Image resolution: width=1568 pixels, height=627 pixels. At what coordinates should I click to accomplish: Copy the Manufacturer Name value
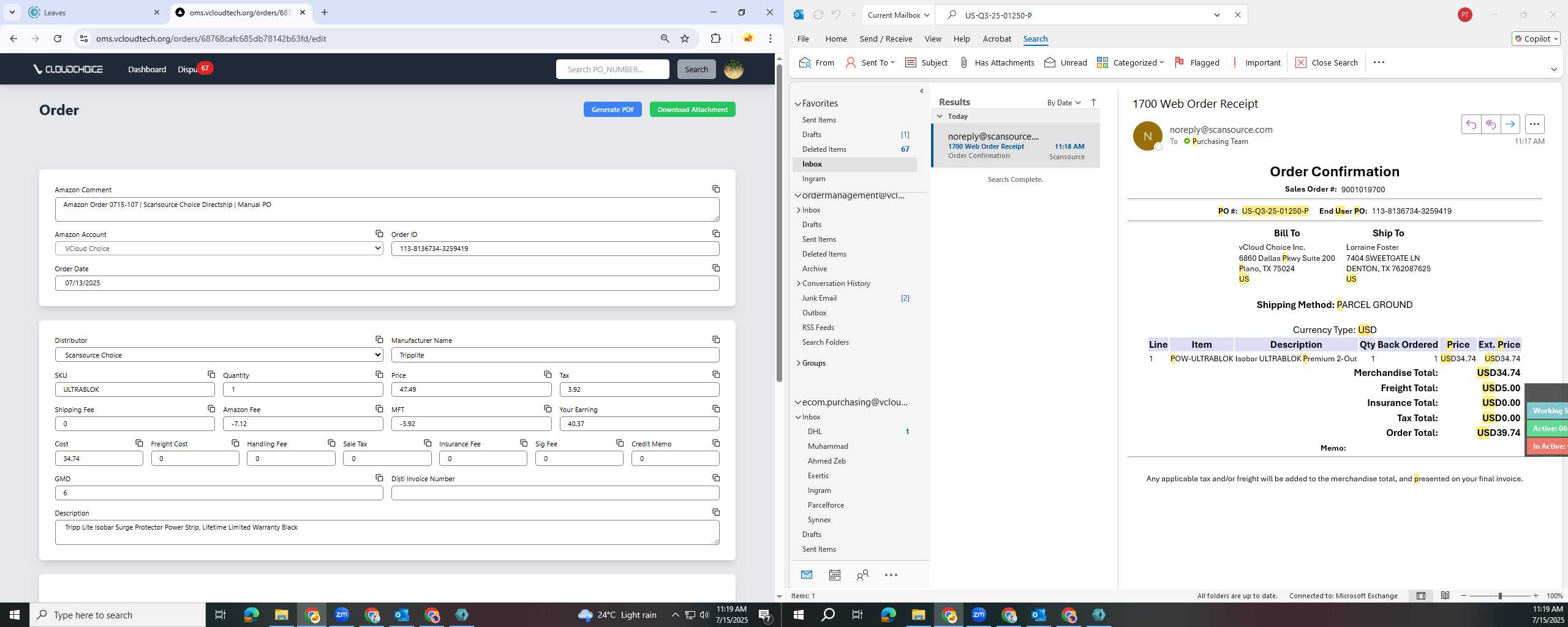715,340
